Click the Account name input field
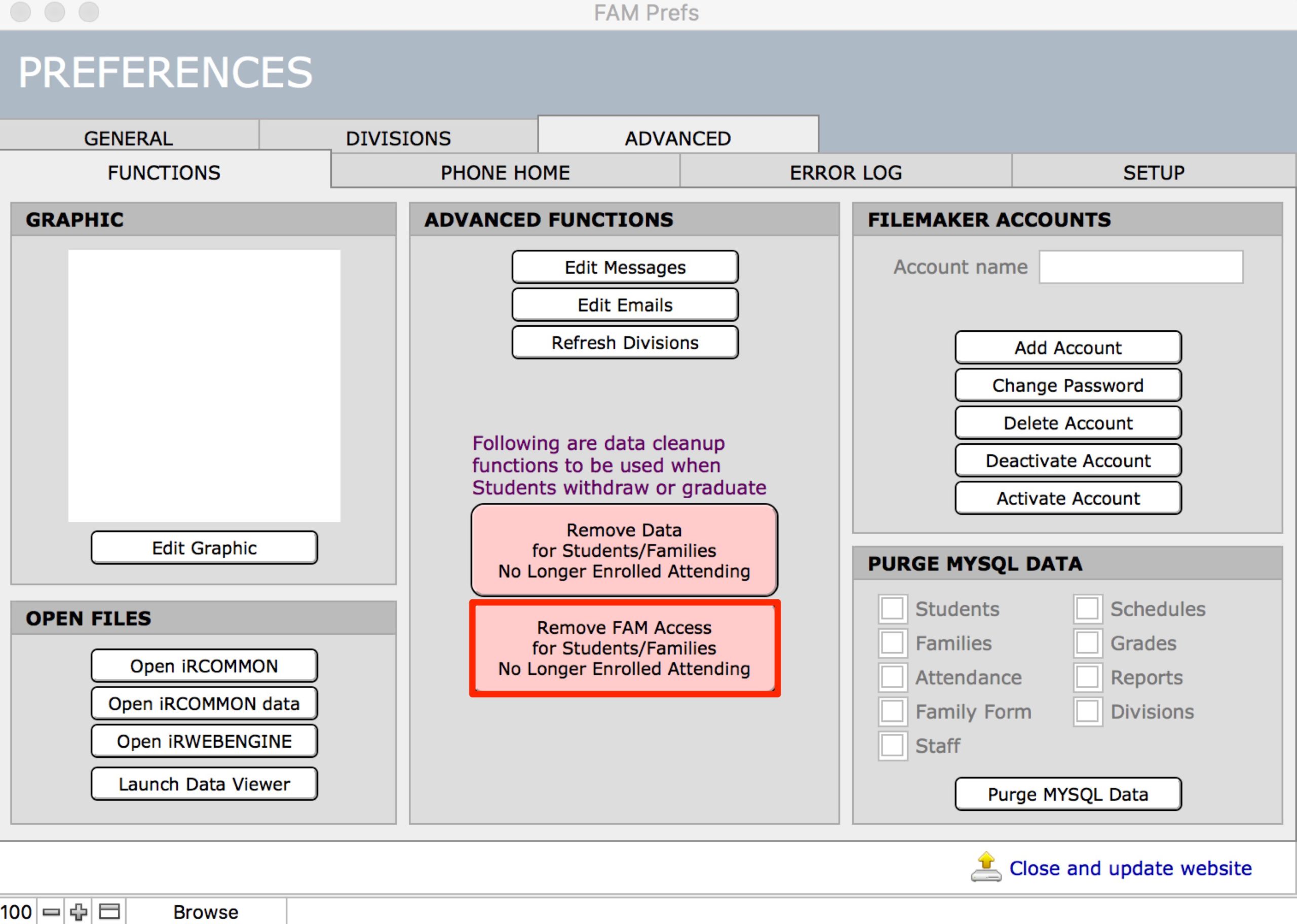 pyautogui.click(x=1140, y=267)
